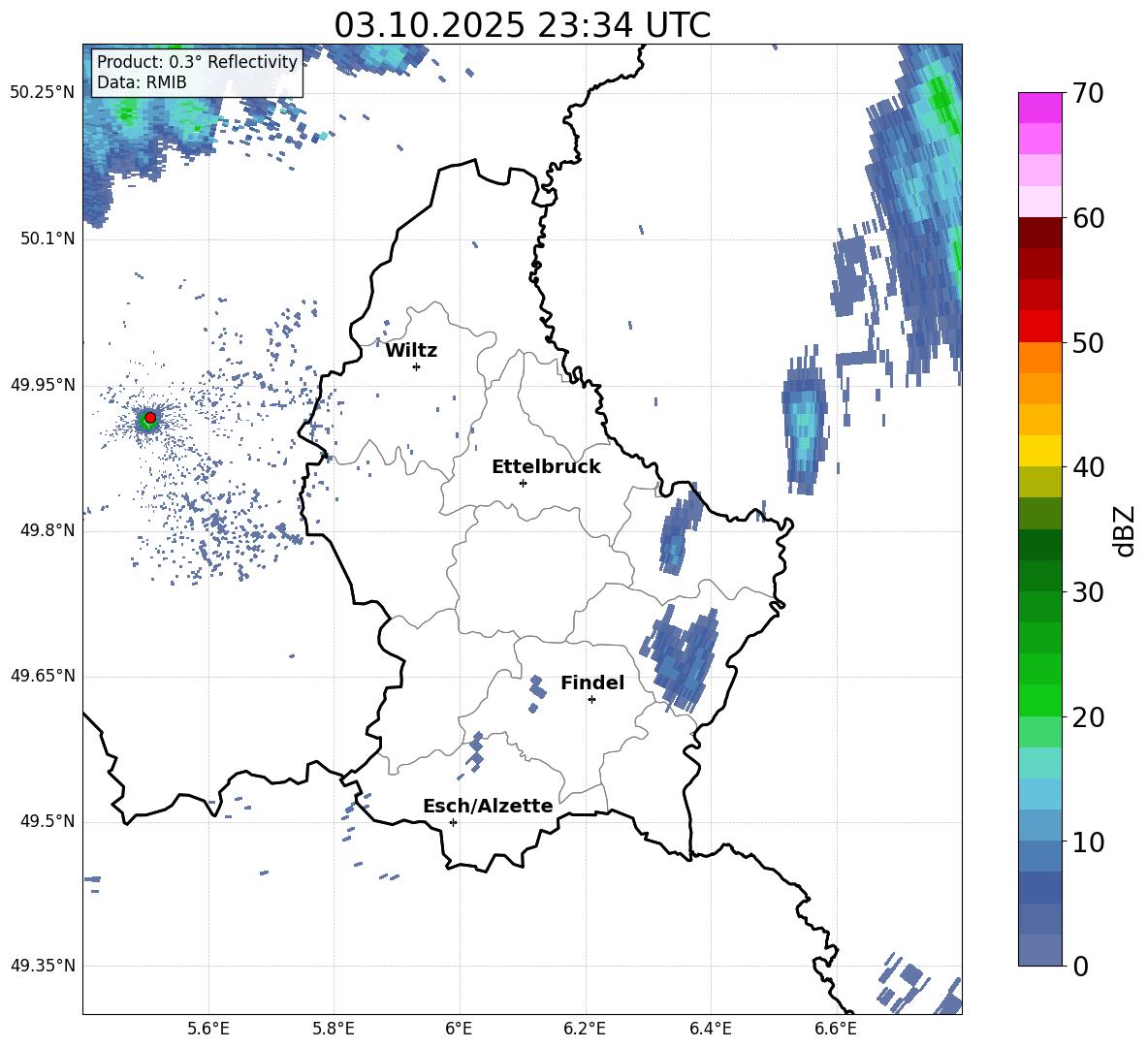Click the 10 tick on the colorbar
Viewport: 1148px width, 1048px height.
pyautogui.click(x=1088, y=842)
